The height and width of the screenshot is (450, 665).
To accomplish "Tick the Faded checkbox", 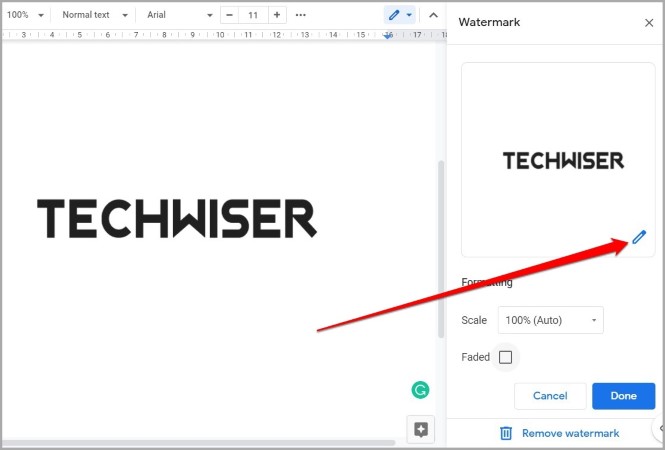I will pos(505,357).
